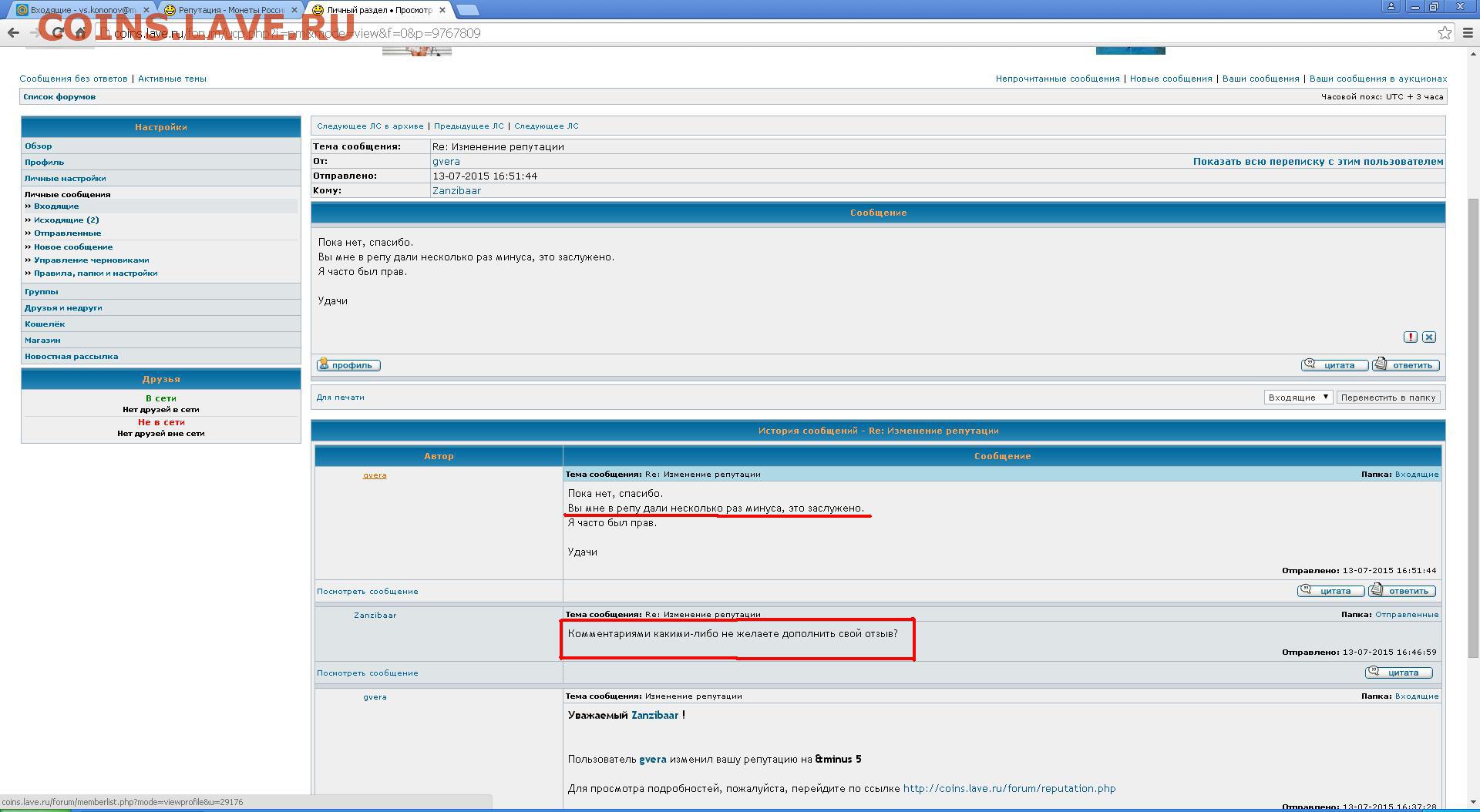Open Профиль in settings sidebar
The width and height of the screenshot is (1480, 812).
(44, 162)
